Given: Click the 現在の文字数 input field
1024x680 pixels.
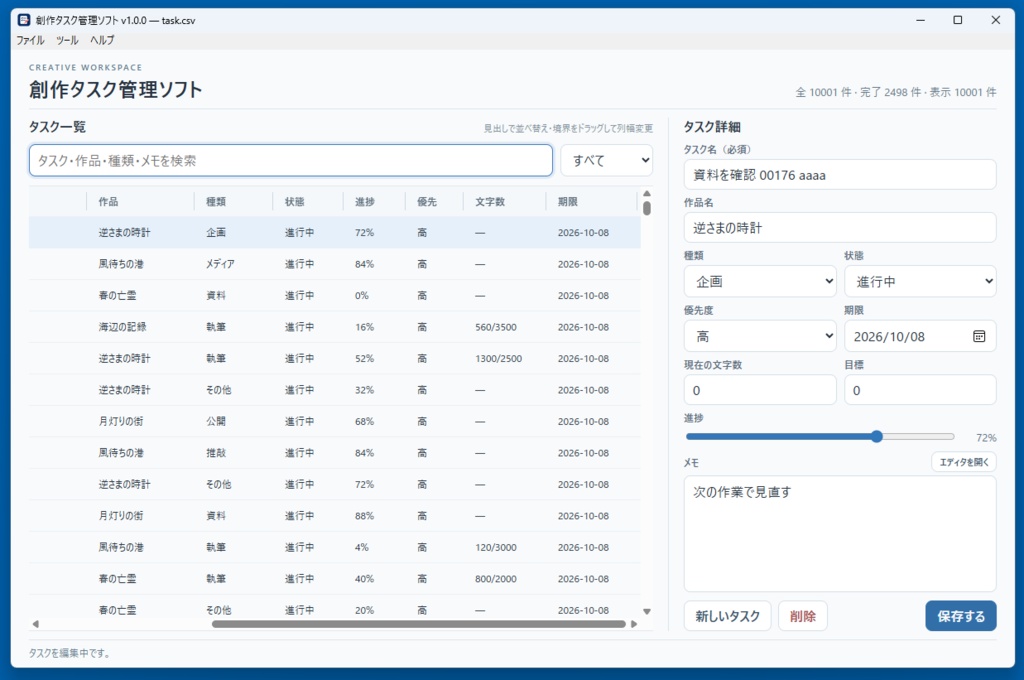Looking at the screenshot, I should pyautogui.click(x=760, y=390).
